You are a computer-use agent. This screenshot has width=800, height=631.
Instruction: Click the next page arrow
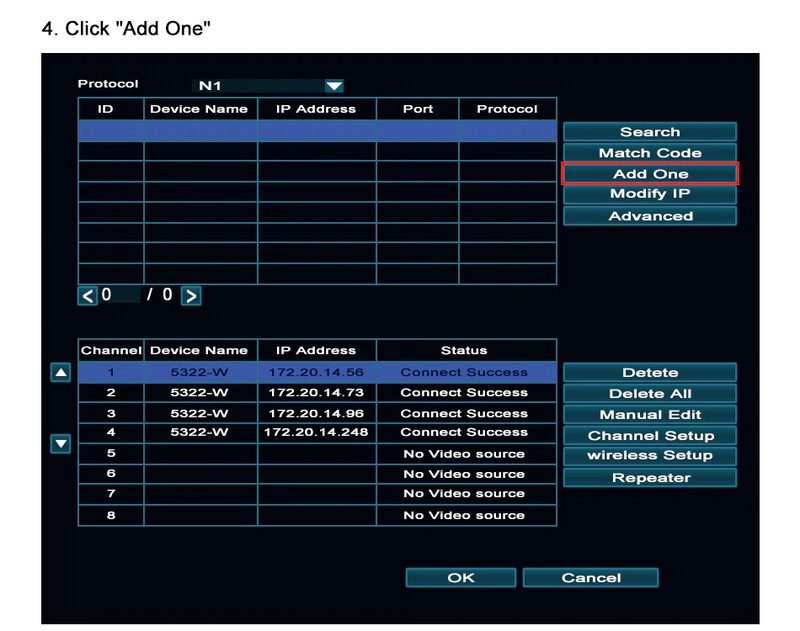click(x=191, y=296)
